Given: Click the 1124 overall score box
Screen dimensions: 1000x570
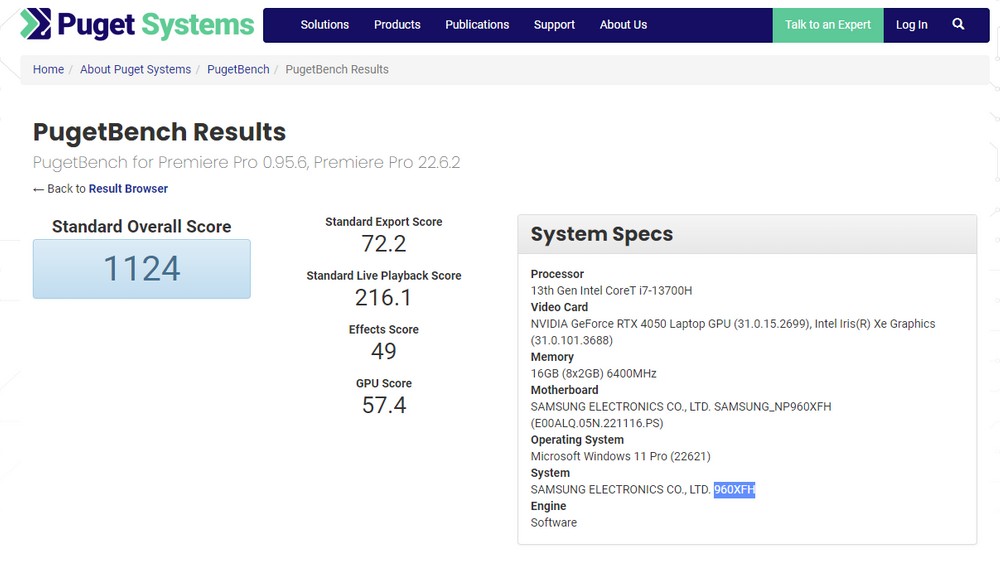Looking at the screenshot, I should click(142, 268).
